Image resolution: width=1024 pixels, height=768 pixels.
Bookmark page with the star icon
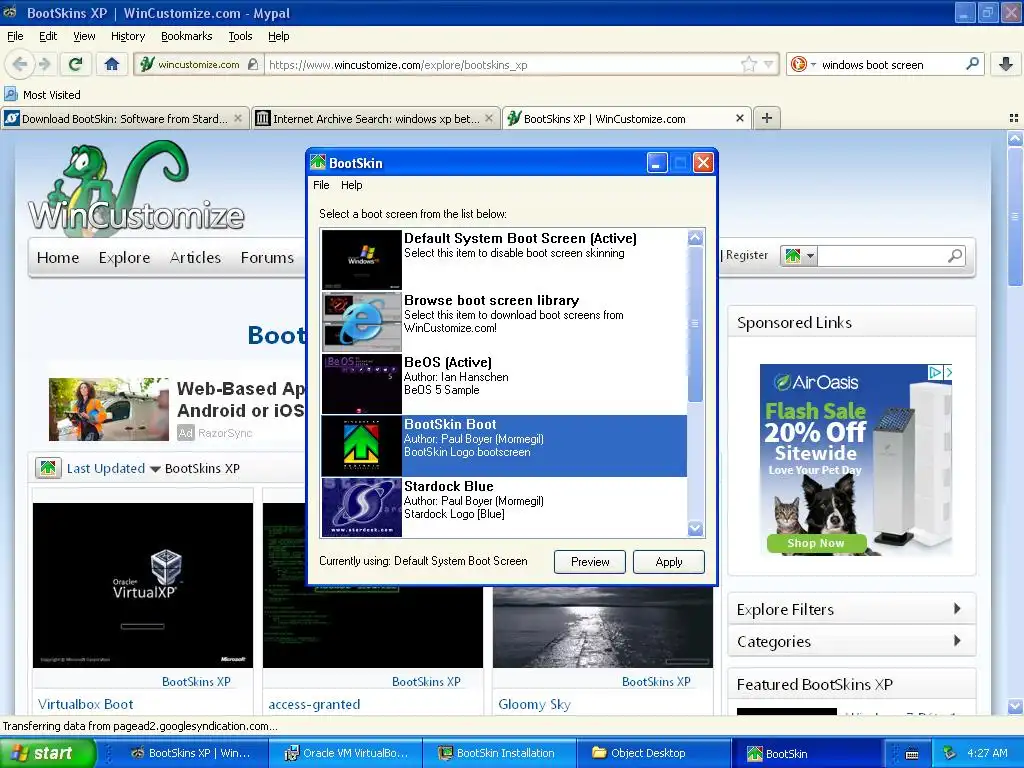(x=748, y=64)
